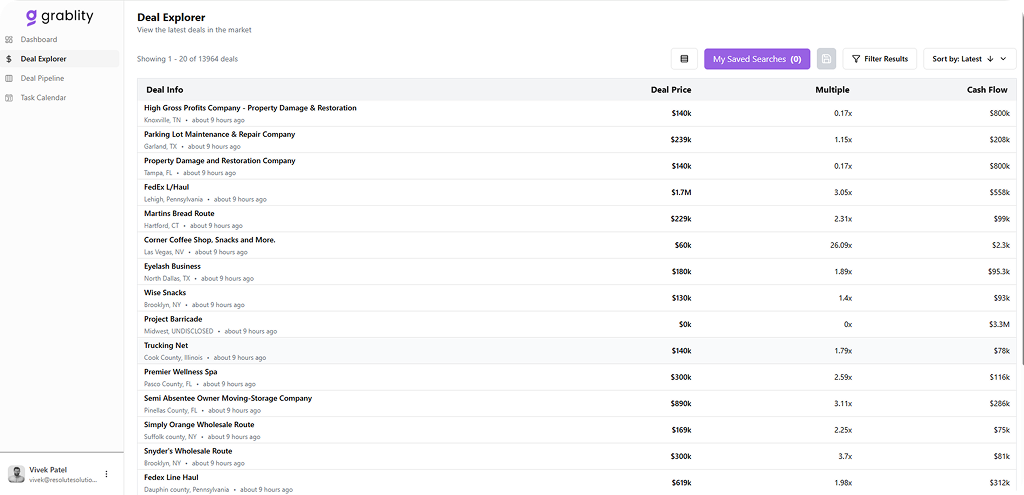Open My Saved Searches list
The height and width of the screenshot is (495, 1024).
[x=756, y=59]
